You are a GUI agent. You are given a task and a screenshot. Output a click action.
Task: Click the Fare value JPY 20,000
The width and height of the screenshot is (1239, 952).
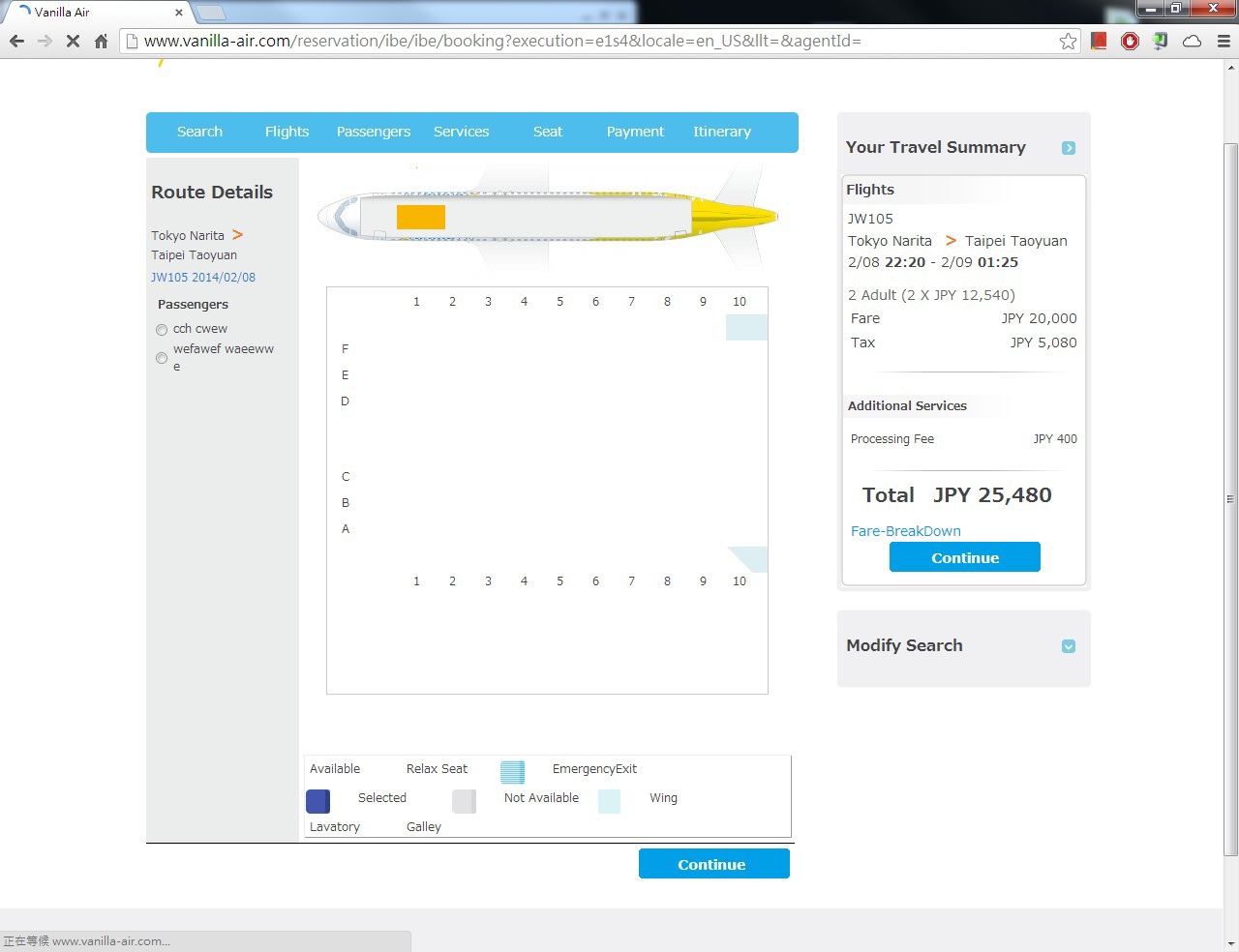(x=1039, y=318)
